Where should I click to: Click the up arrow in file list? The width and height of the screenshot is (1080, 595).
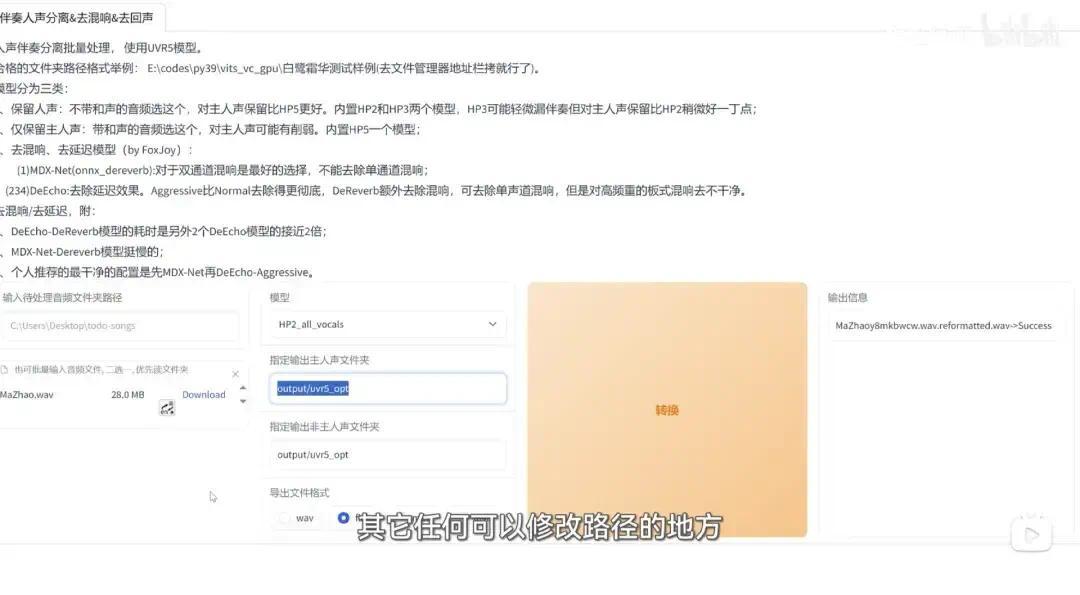pos(242,388)
